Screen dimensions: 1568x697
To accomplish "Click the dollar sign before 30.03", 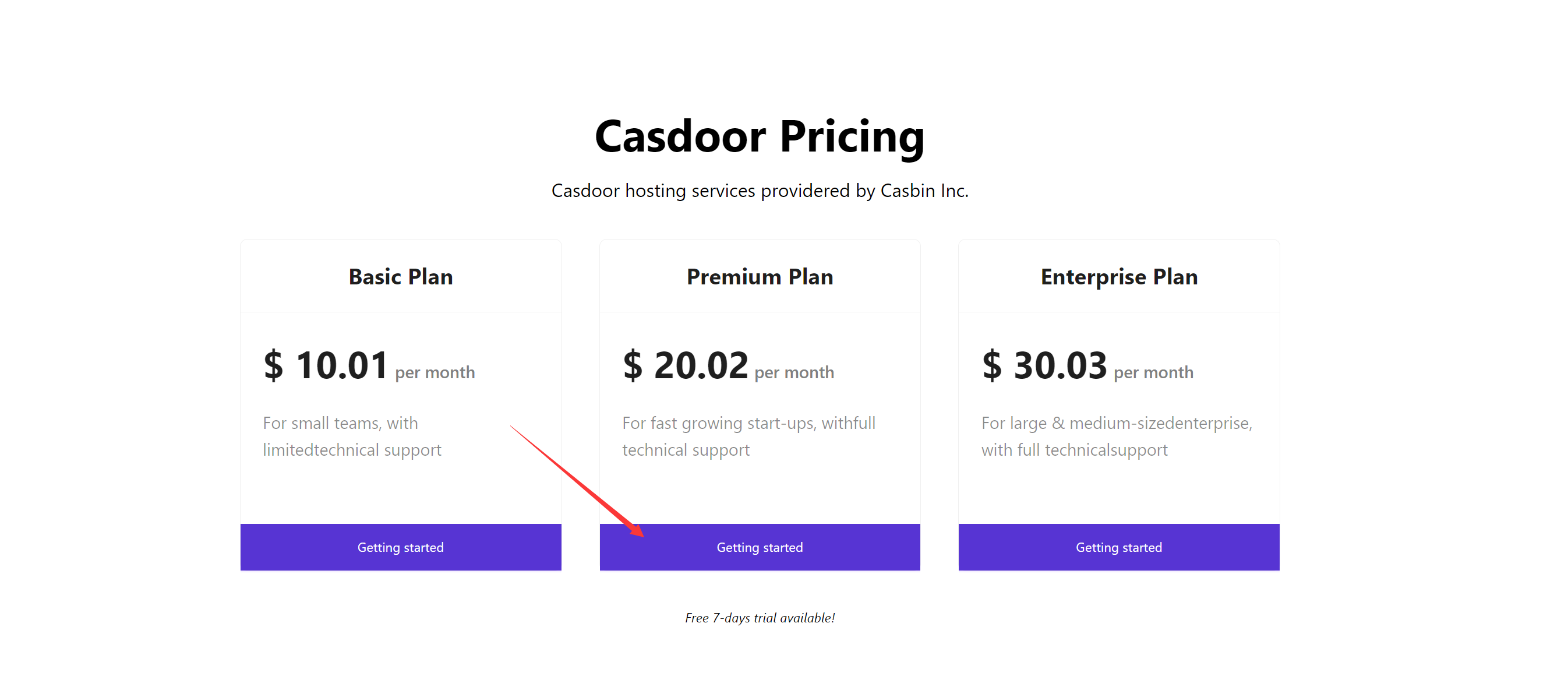I will pyautogui.click(x=991, y=365).
